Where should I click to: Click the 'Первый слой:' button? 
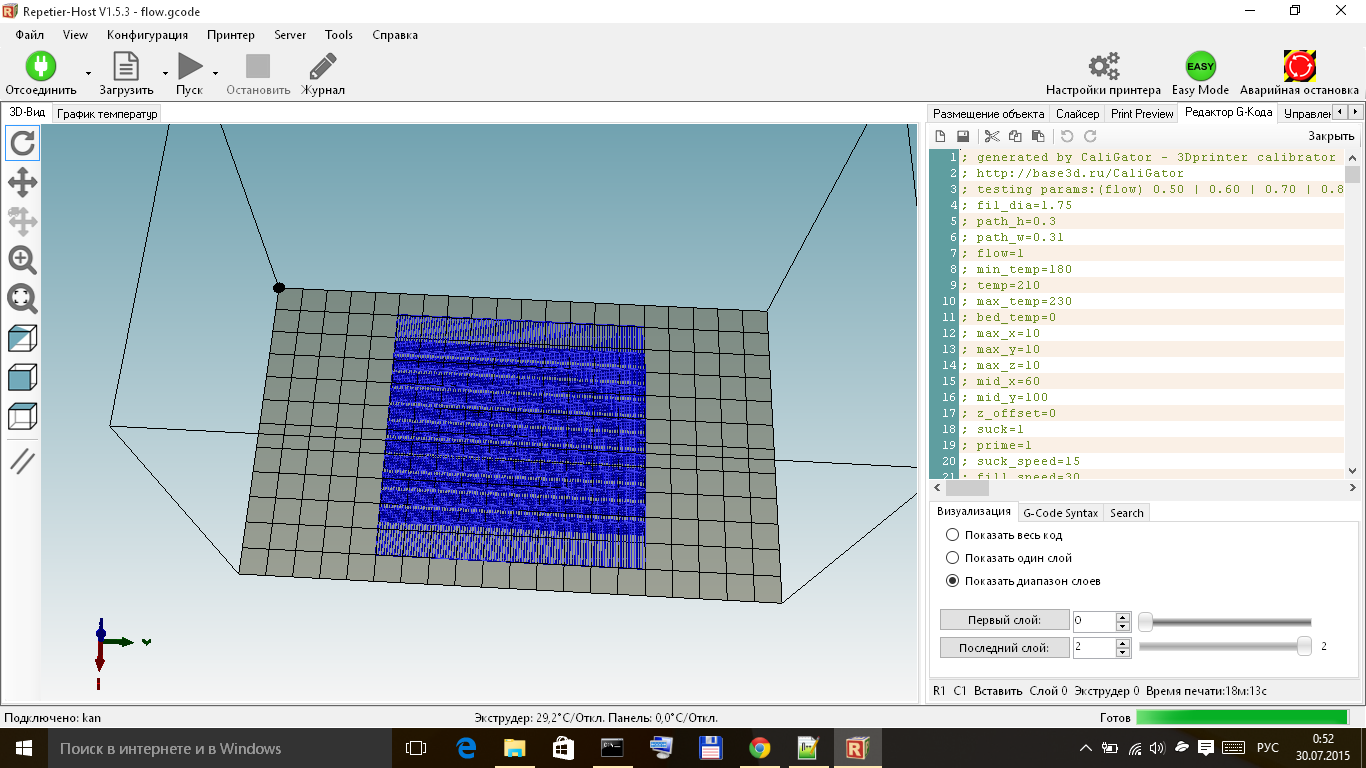point(1004,620)
